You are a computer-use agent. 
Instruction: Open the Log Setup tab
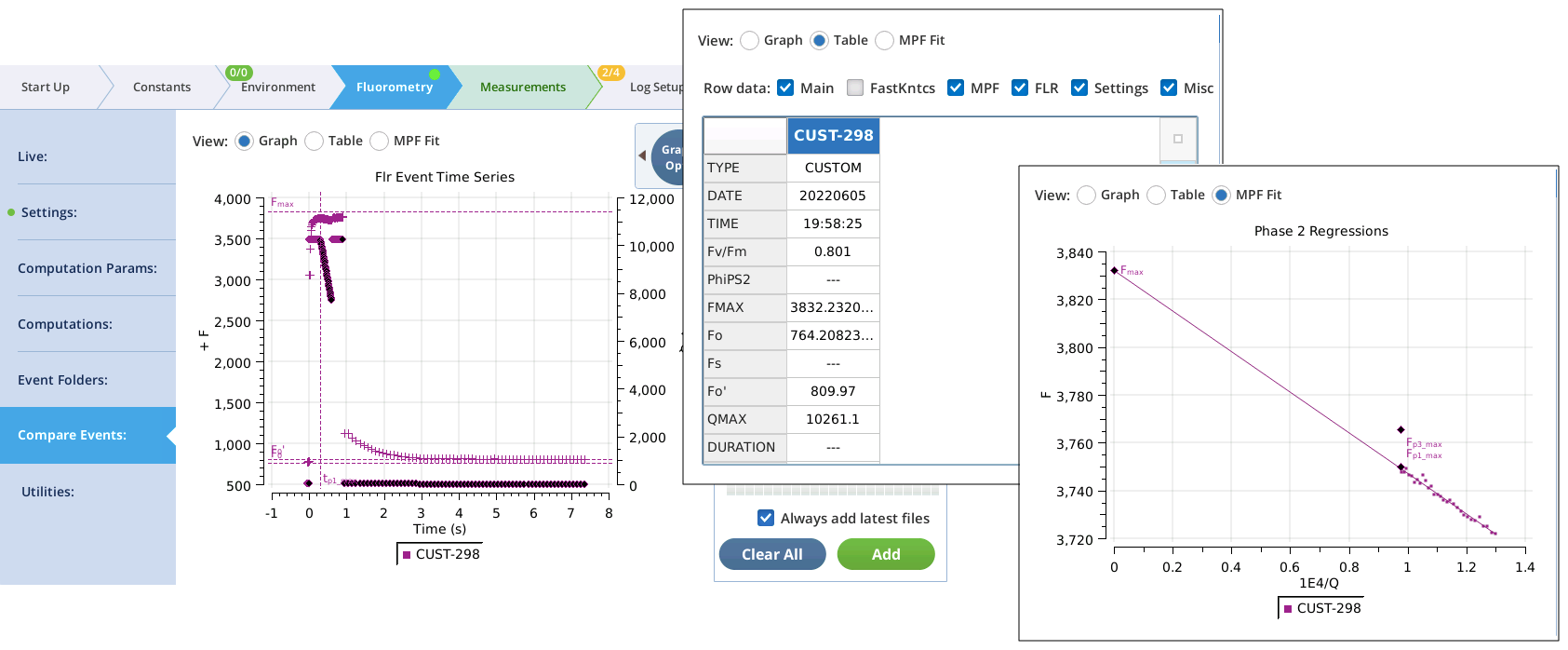tap(656, 88)
